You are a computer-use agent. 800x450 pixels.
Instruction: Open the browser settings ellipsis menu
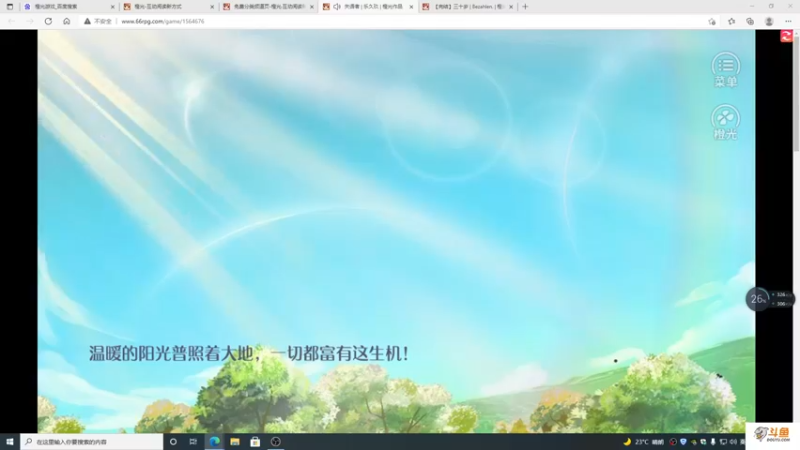(788, 21)
